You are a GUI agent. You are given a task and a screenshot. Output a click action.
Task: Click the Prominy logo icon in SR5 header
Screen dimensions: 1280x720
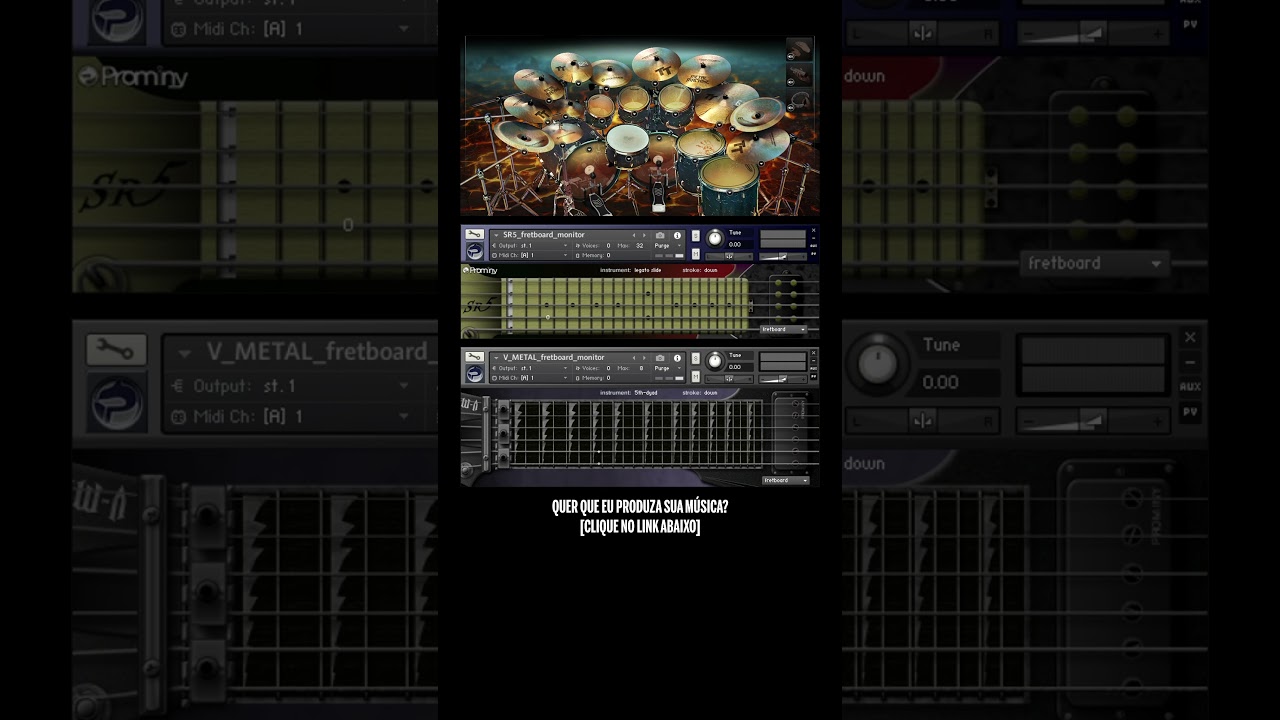coord(475,251)
